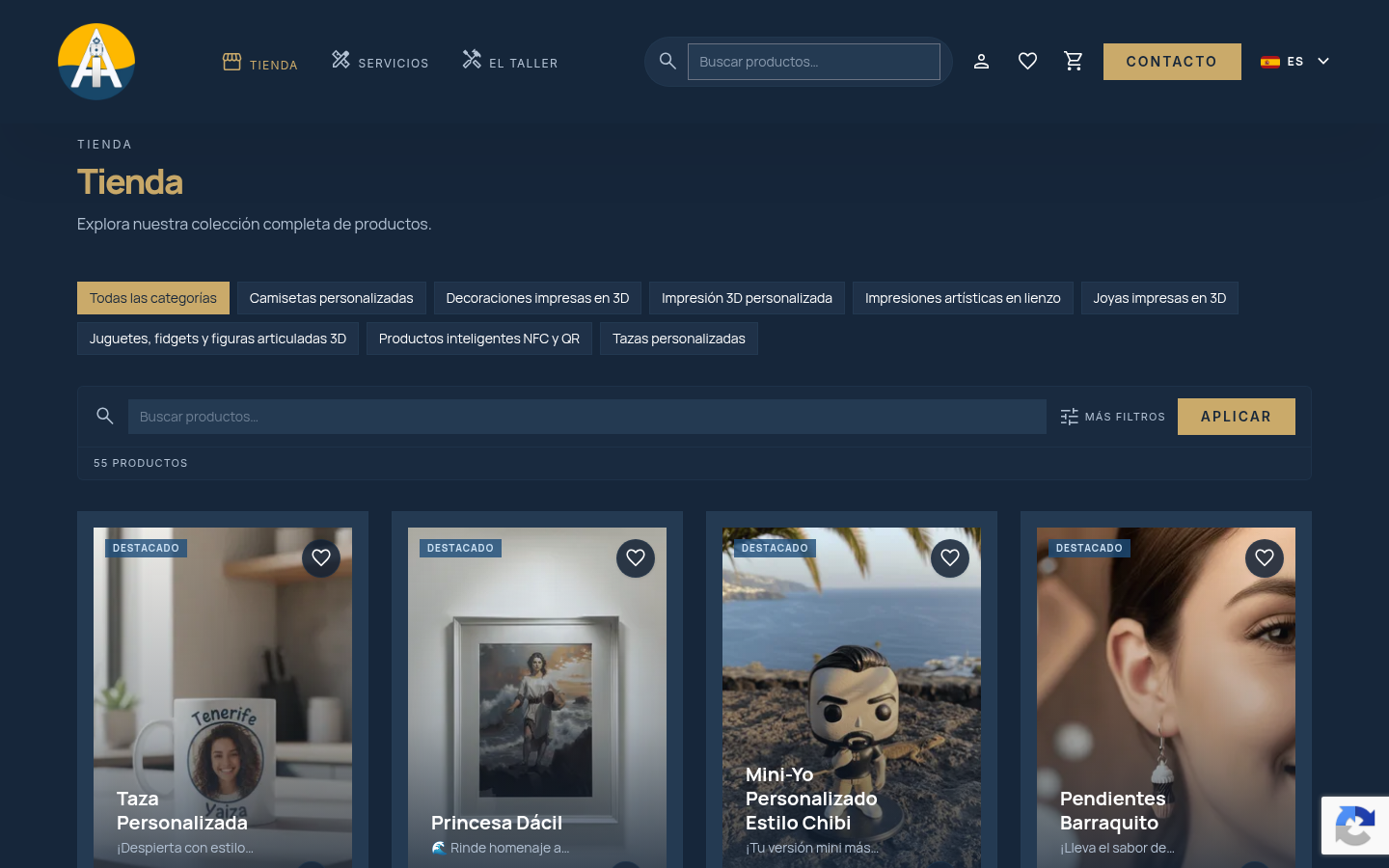Click the Destacado badge on Pendientes Barraquito
The width and height of the screenshot is (1389, 868).
point(1089,548)
